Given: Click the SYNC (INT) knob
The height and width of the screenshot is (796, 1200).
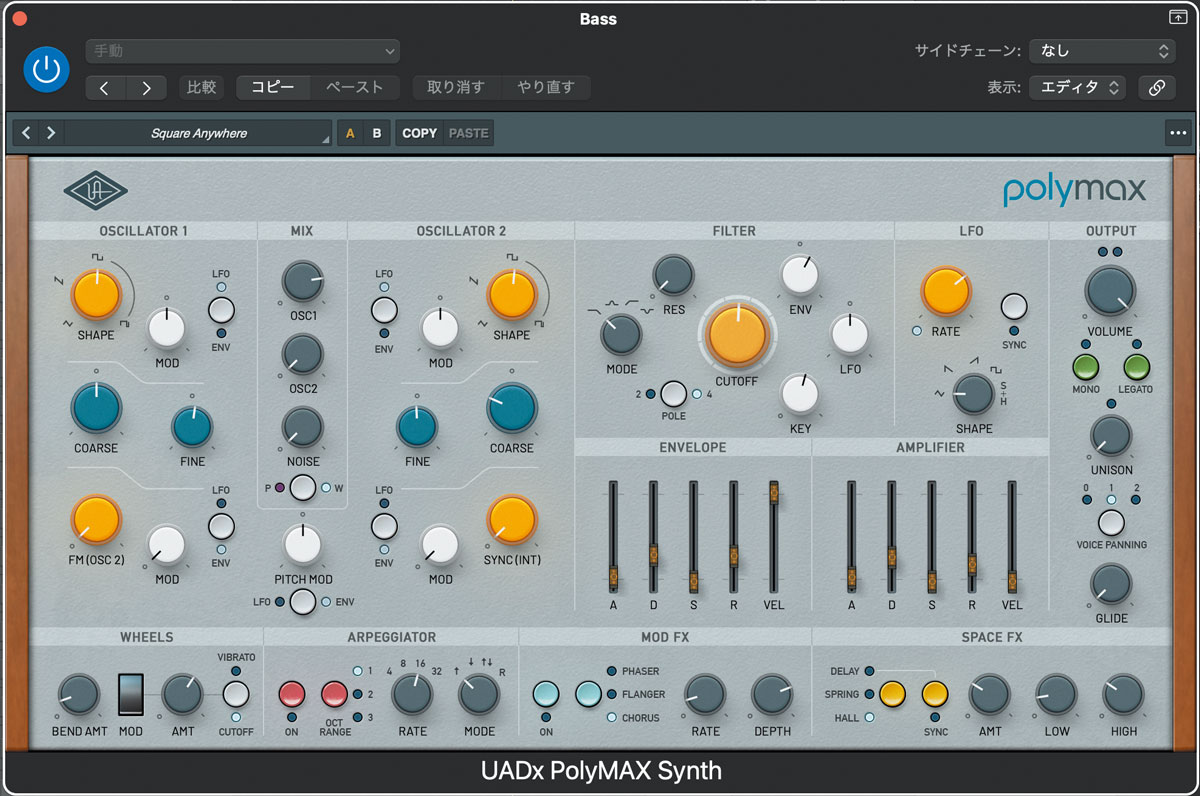Looking at the screenshot, I should [511, 519].
